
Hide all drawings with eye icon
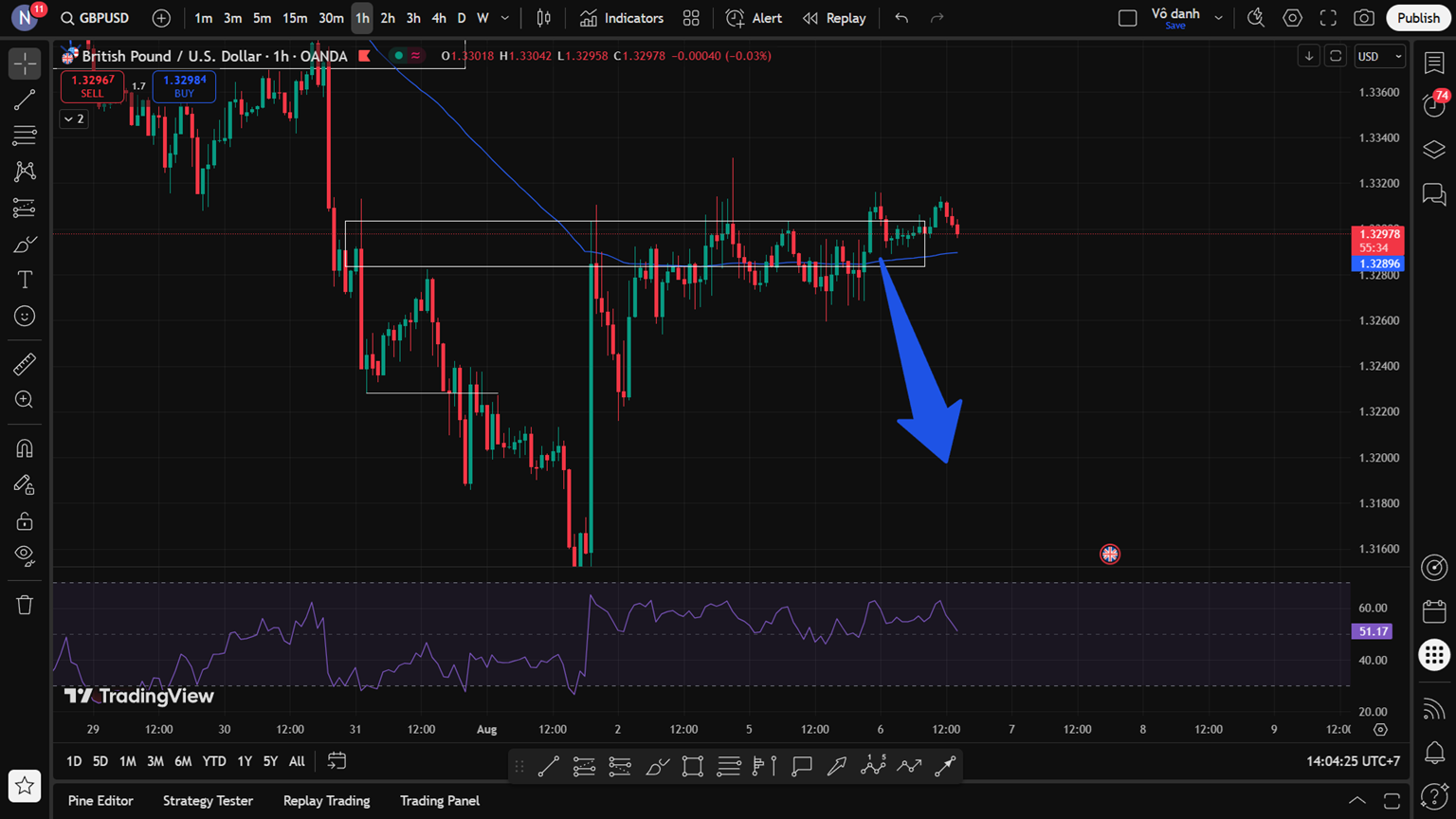pyautogui.click(x=25, y=556)
